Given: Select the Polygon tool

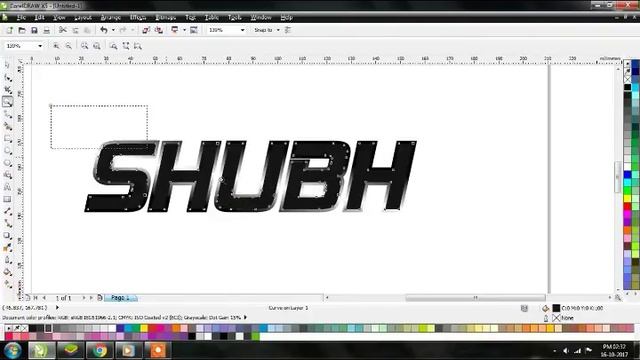Looking at the screenshot, I should pyautogui.click(x=7, y=163).
